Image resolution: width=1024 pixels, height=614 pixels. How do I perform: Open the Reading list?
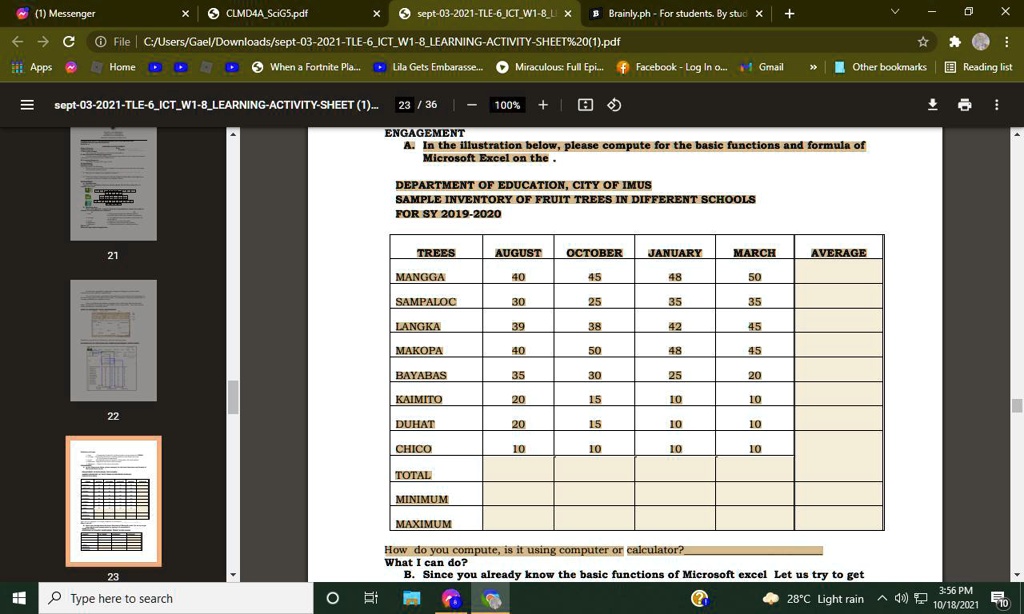pos(978,67)
